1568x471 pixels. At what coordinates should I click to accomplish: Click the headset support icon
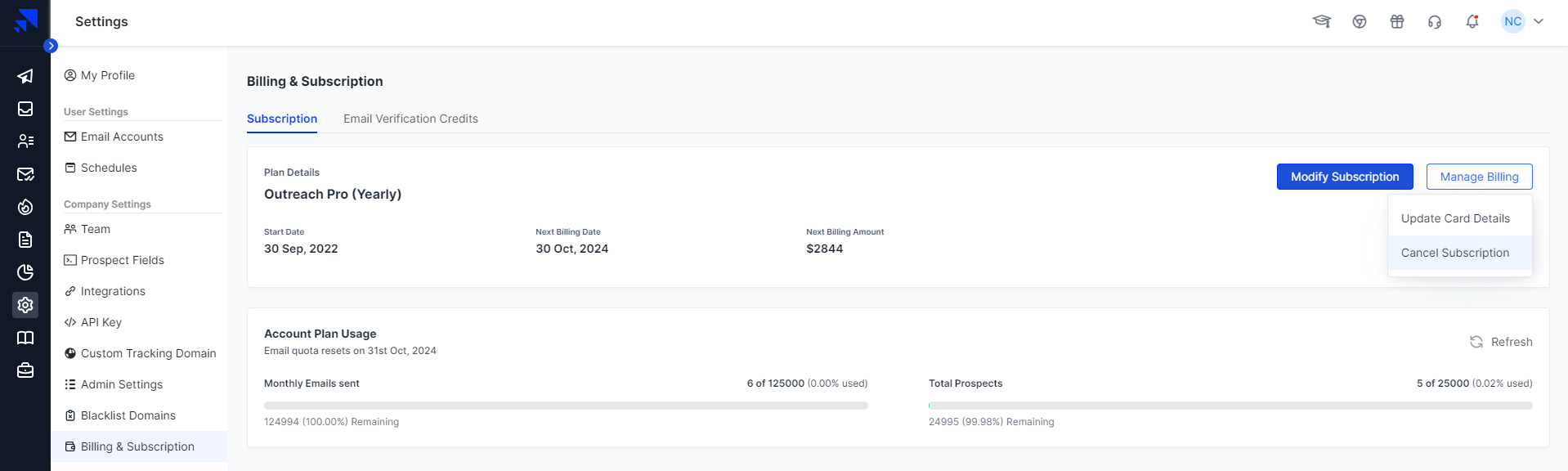[1435, 21]
